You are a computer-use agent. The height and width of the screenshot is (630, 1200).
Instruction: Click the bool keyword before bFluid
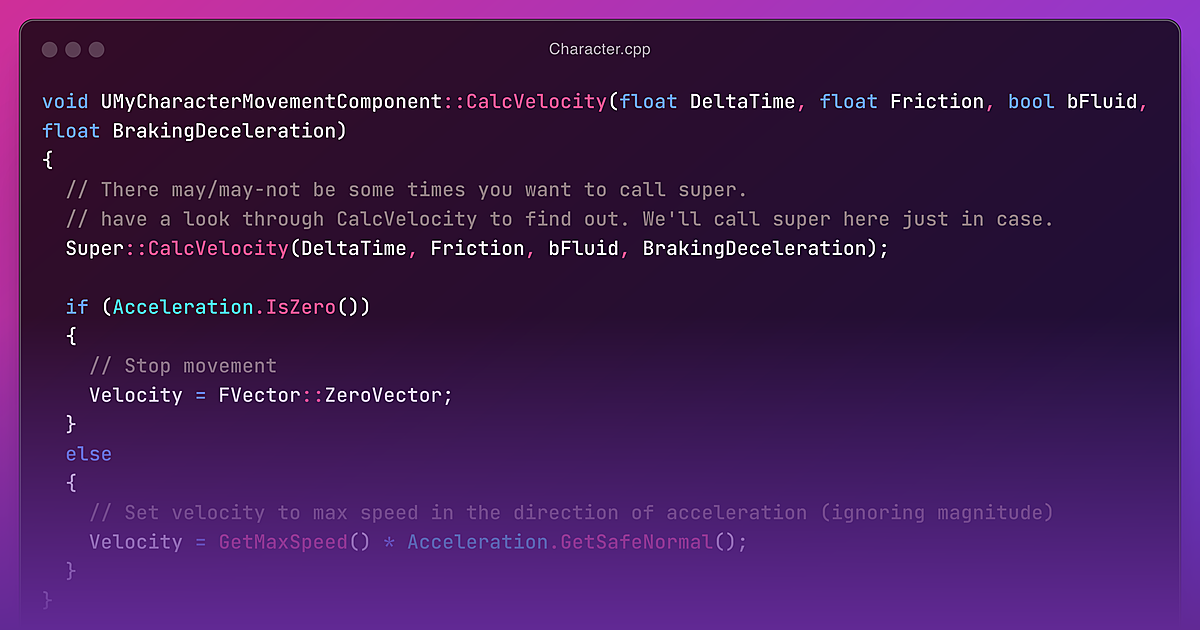1031,102
